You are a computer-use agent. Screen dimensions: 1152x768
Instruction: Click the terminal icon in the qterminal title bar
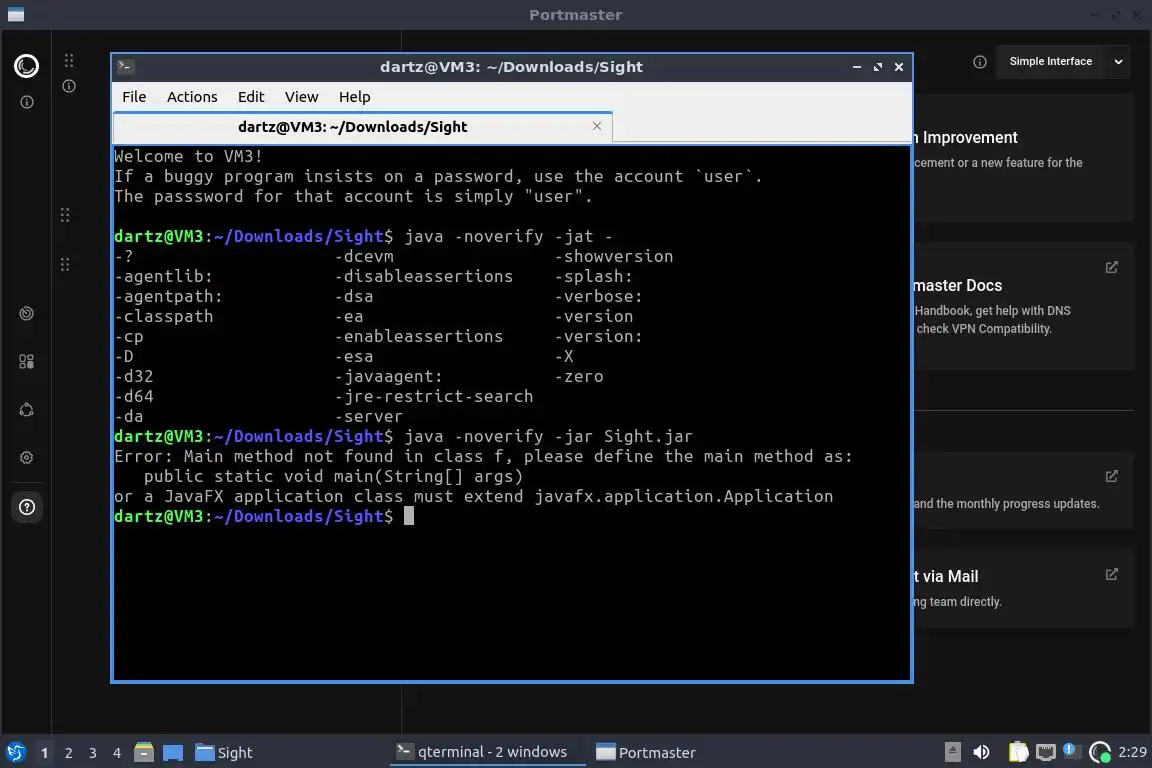125,67
